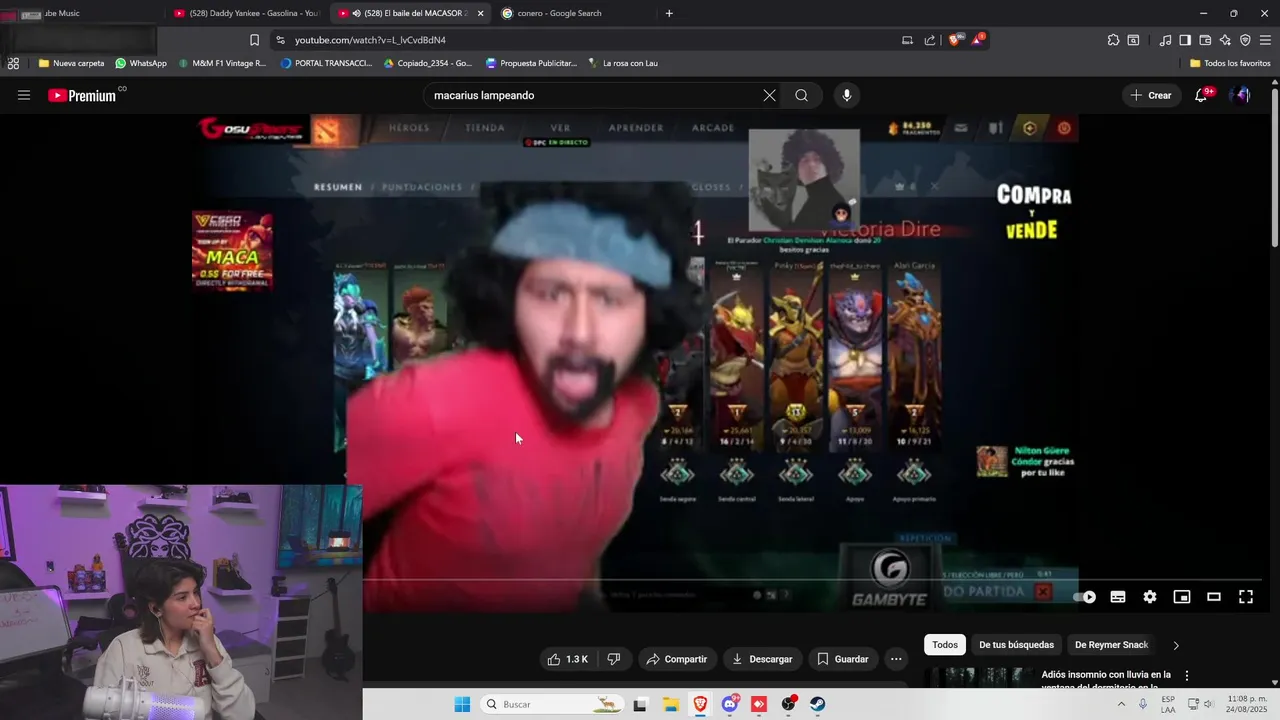Open the YouTube guide hamburger menu
The image size is (1280, 720).
click(24, 95)
